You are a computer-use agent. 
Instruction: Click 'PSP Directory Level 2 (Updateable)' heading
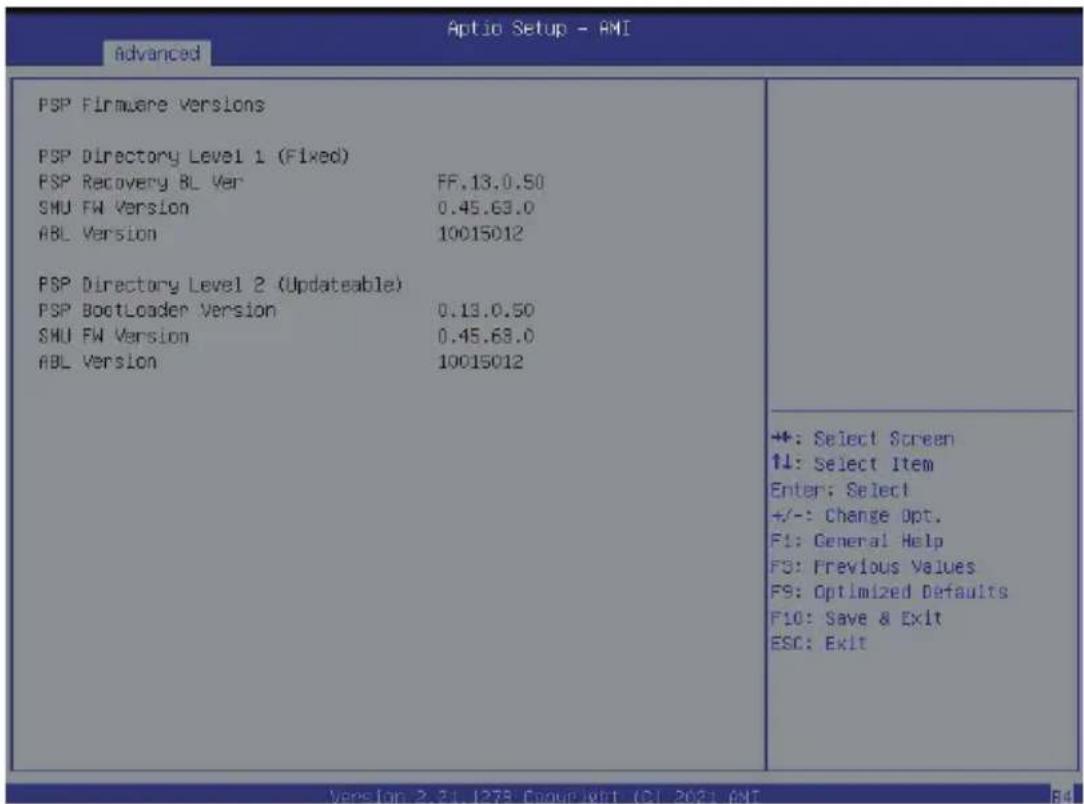pyautogui.click(x=221, y=285)
